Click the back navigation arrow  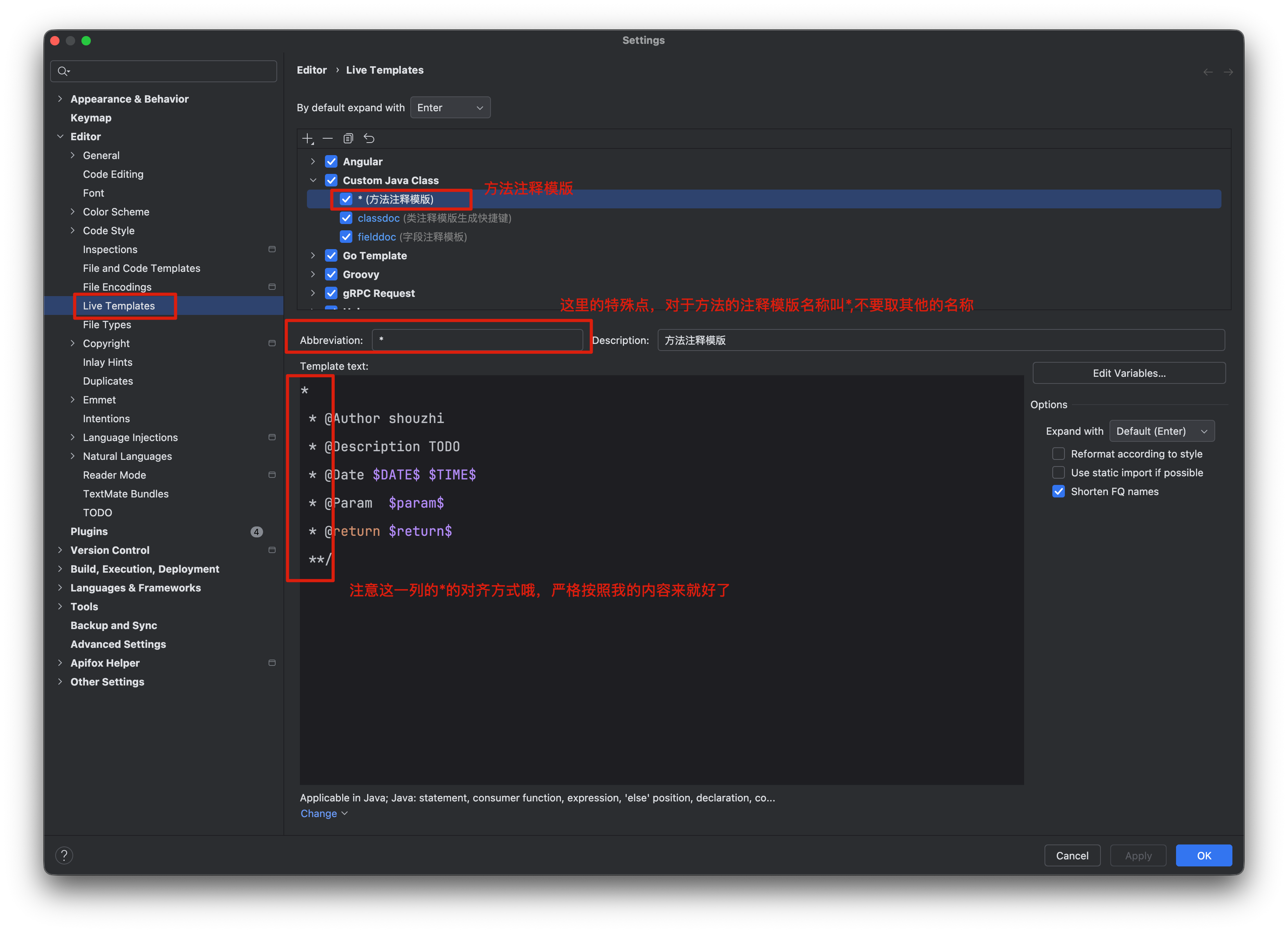[x=1208, y=72]
